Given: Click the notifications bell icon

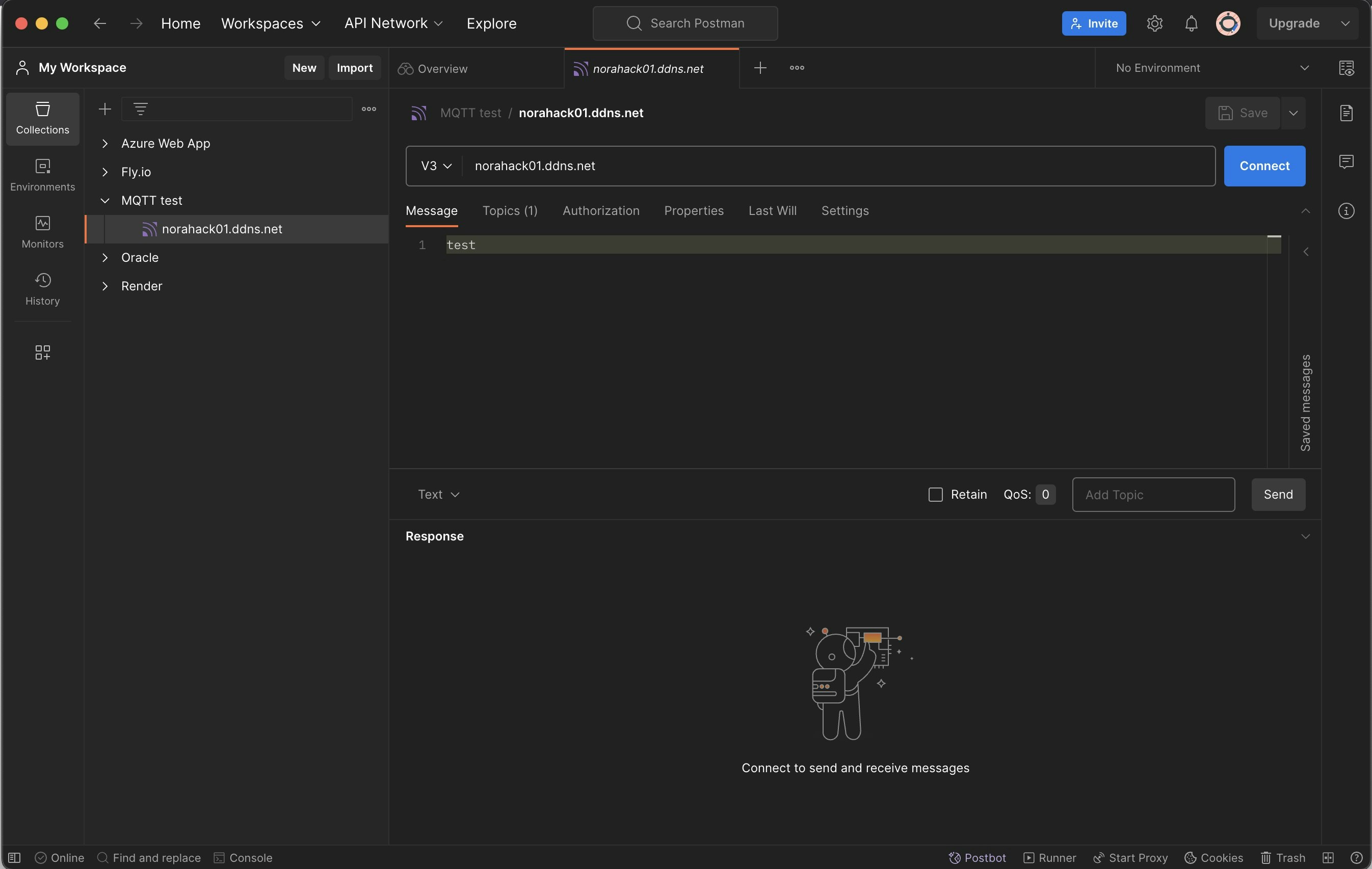Looking at the screenshot, I should pos(1191,23).
